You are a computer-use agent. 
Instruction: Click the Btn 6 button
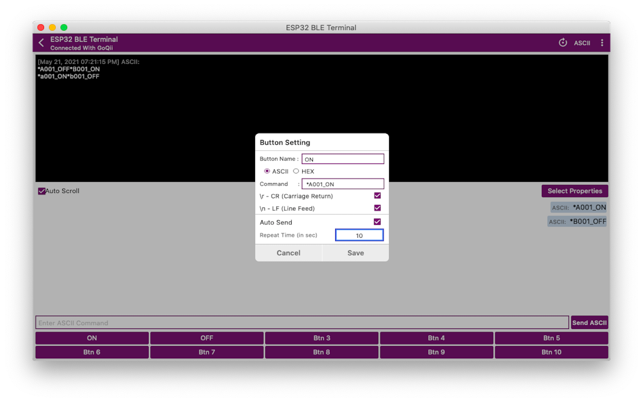point(92,352)
